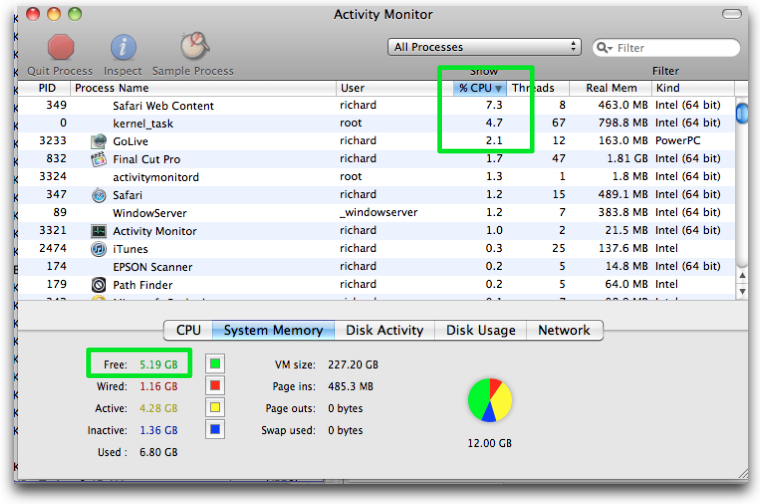Viewport: 760px width, 504px height.
Task: Click the 137.6 MB memory value
Action: pos(623,248)
